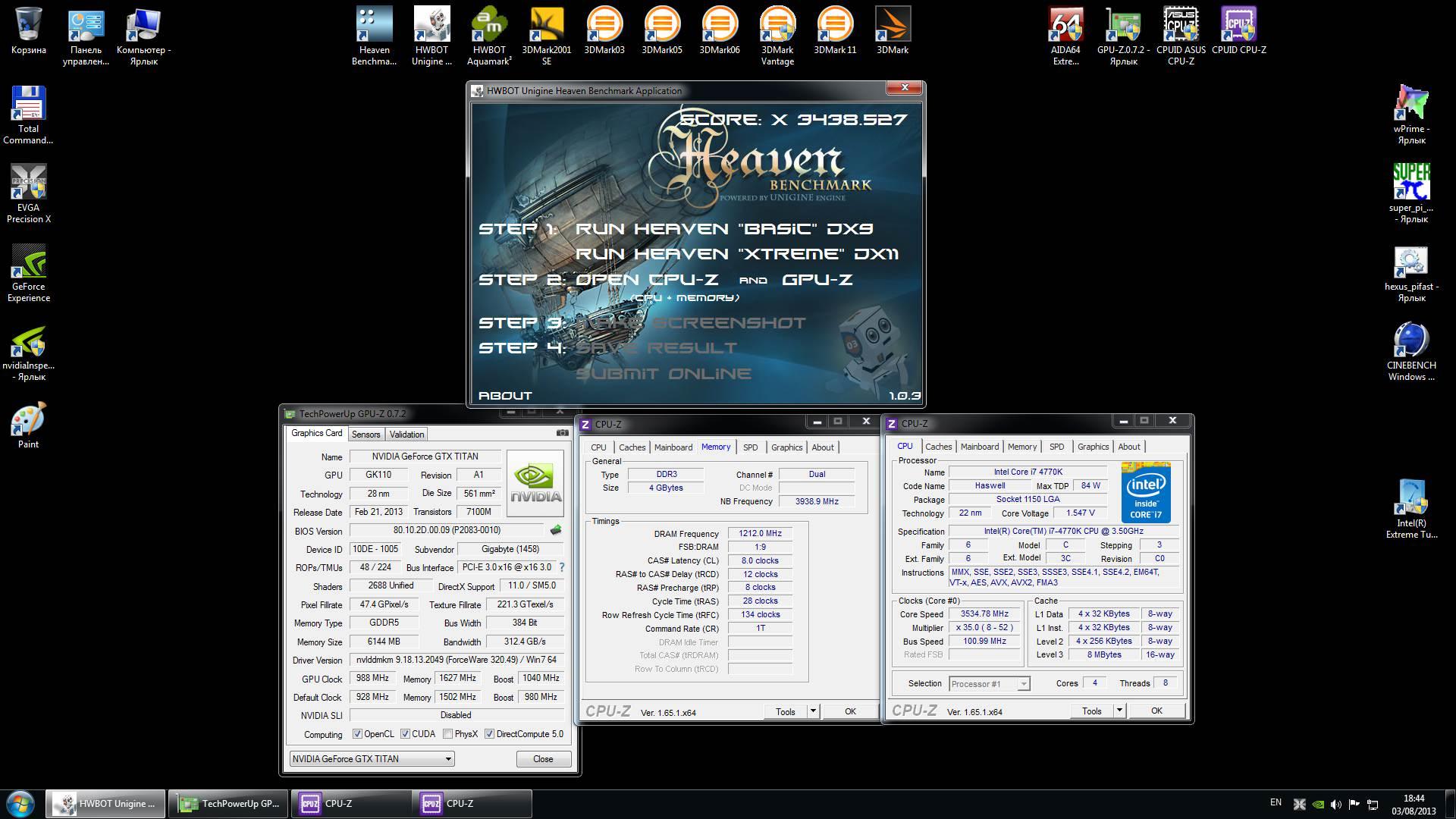Launch 3DMark Vantage desktop icon
The height and width of the screenshot is (819, 1456).
[777, 38]
